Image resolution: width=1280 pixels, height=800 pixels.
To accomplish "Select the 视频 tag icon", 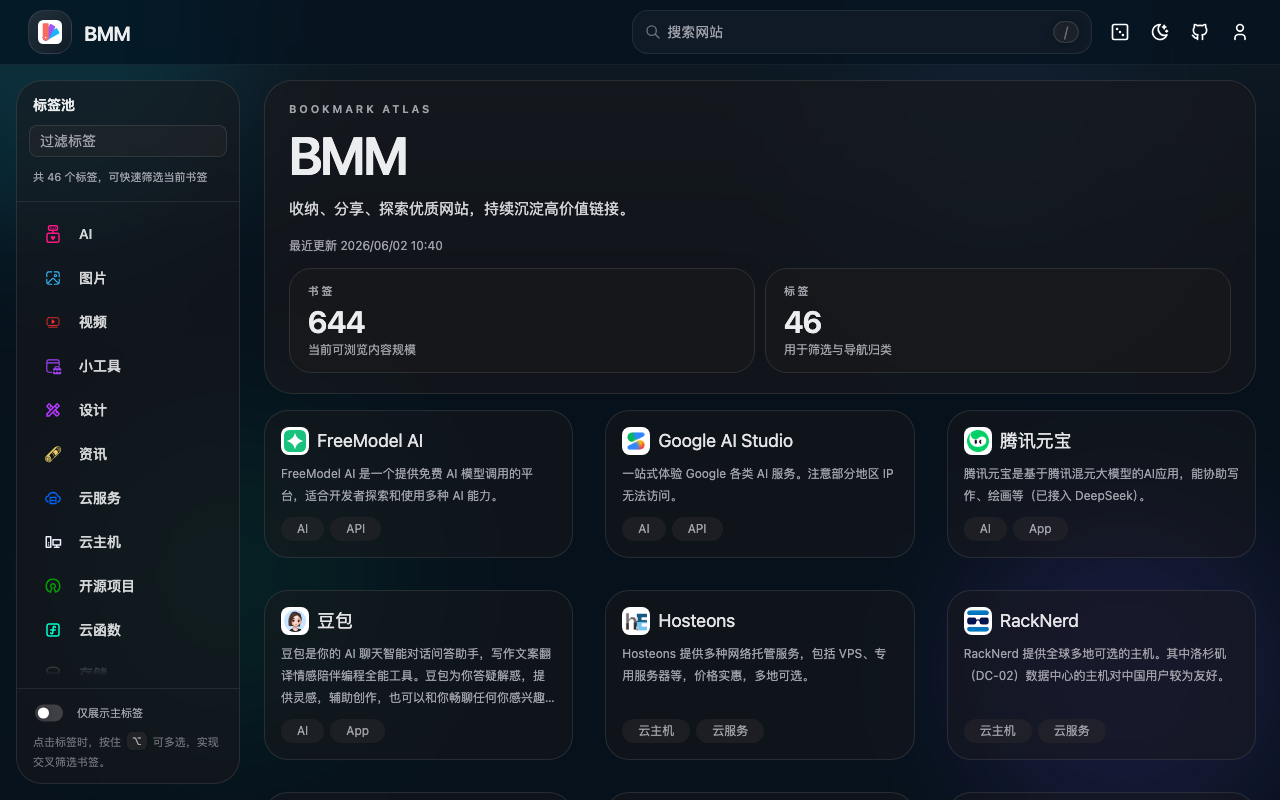I will click(53, 322).
